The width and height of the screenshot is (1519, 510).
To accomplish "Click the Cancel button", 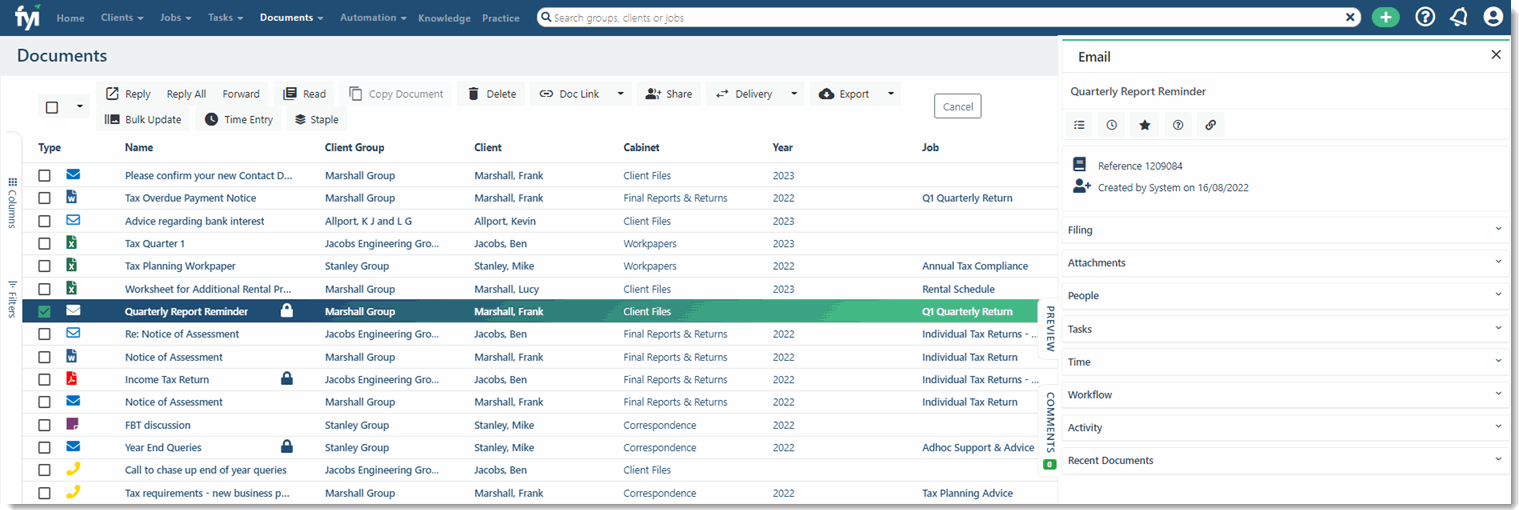I will (957, 106).
